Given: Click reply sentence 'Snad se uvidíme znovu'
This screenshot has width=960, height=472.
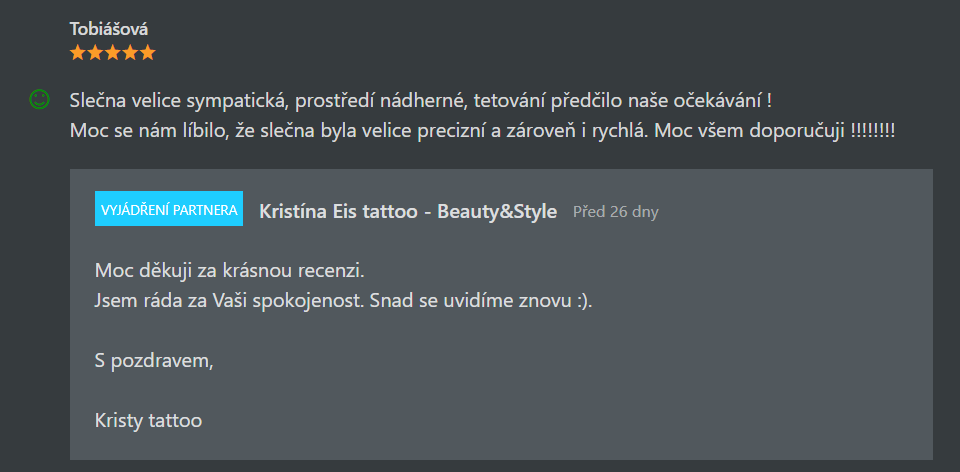Looking at the screenshot, I should point(472,302).
